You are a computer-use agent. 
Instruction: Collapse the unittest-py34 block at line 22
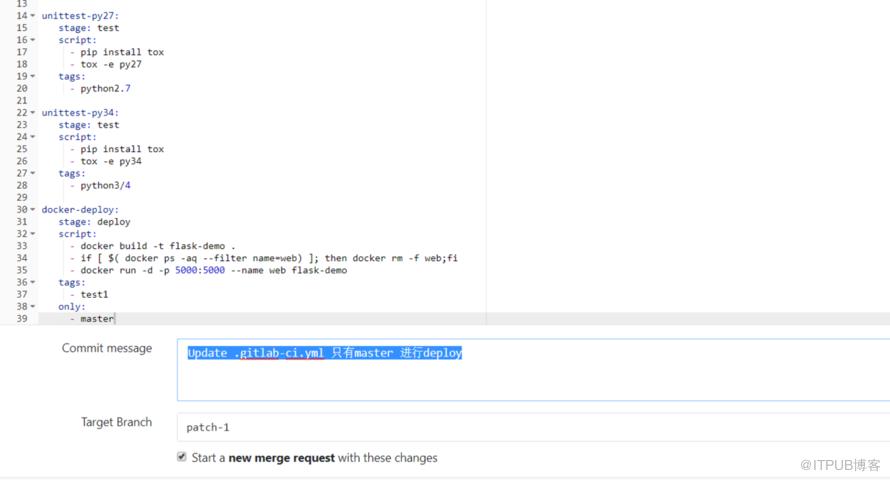(32, 112)
